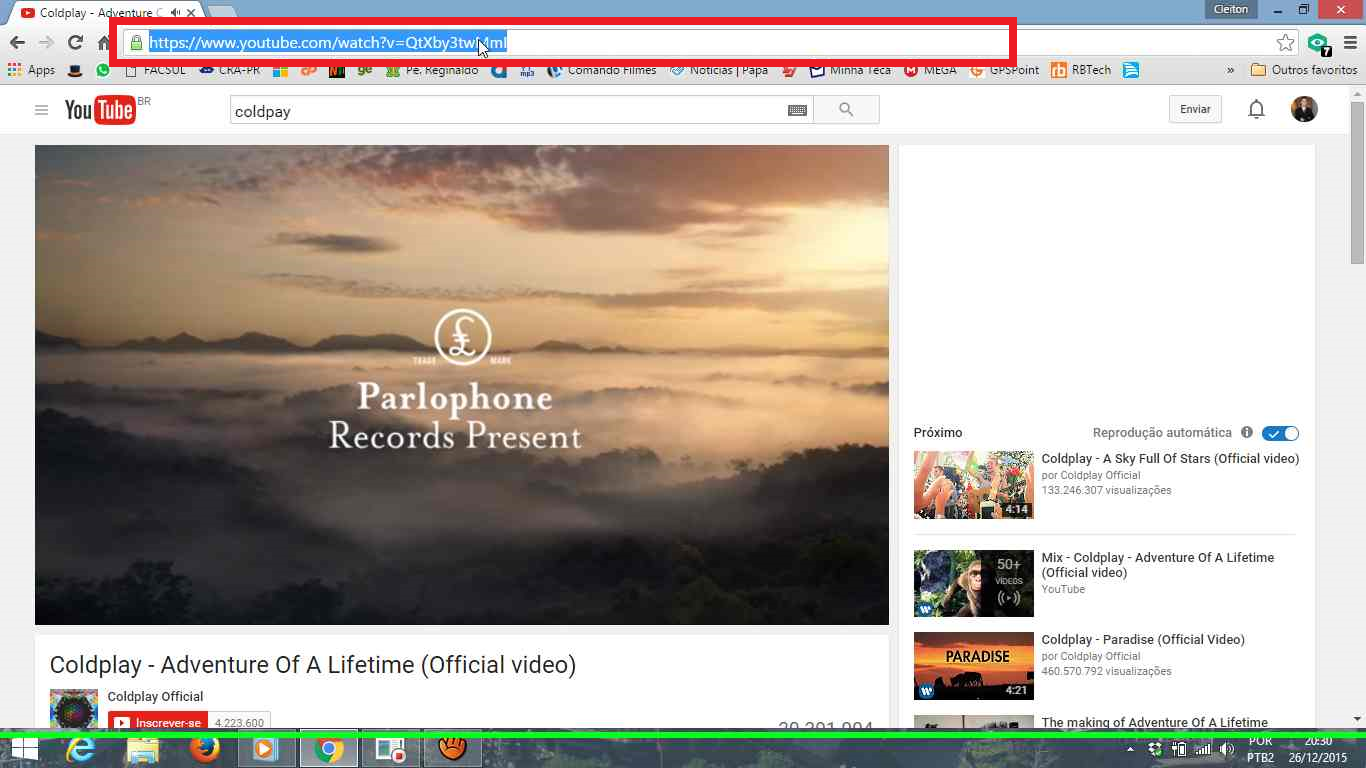Screen dimensions: 1366x768
Task: Click POR PTB2 language indicator
Action: [x=1260, y=749]
